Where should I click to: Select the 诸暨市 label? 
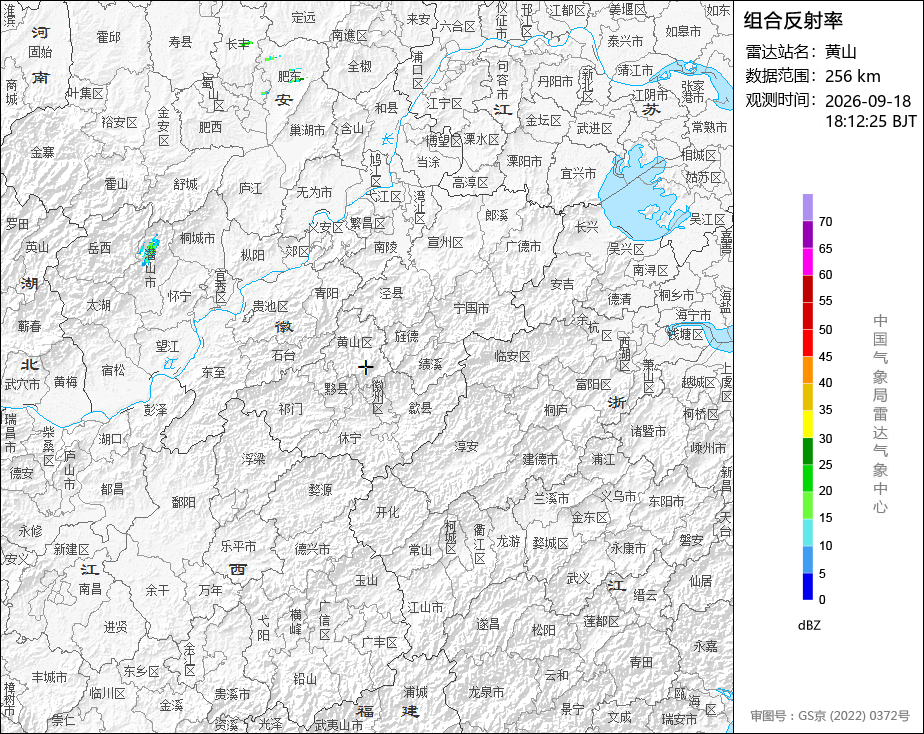648,431
